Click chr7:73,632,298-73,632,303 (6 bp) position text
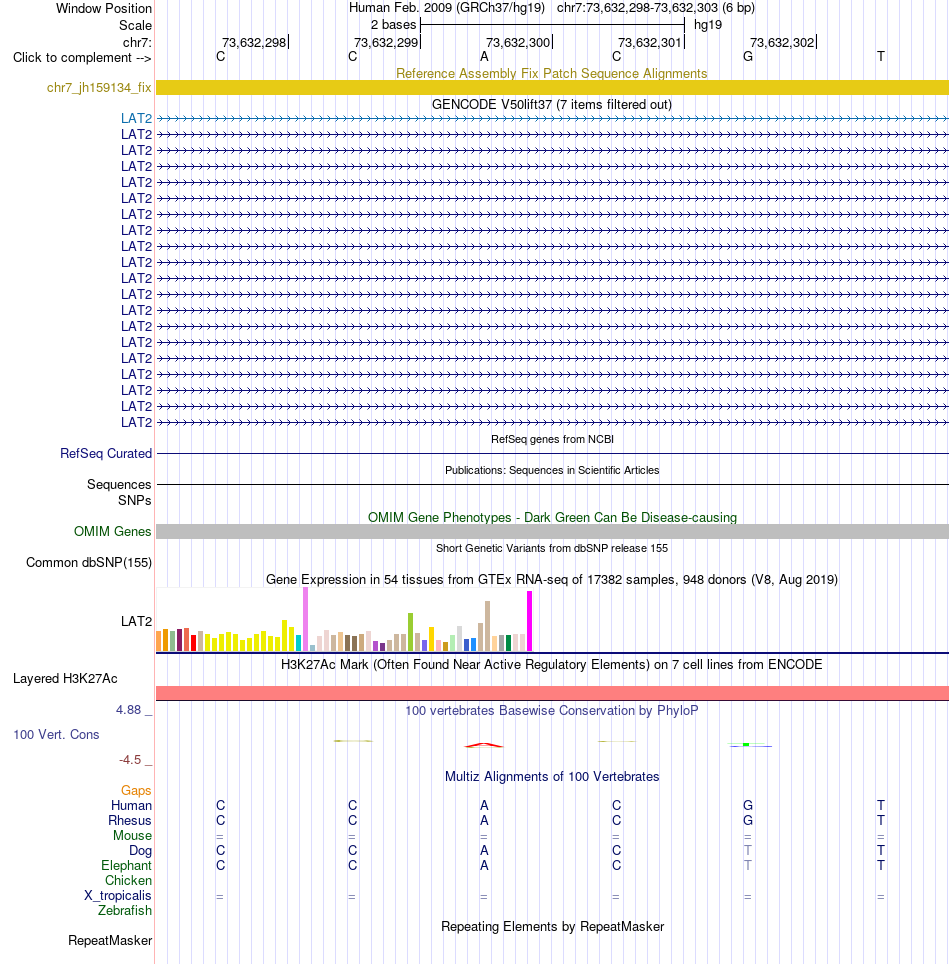 point(656,8)
